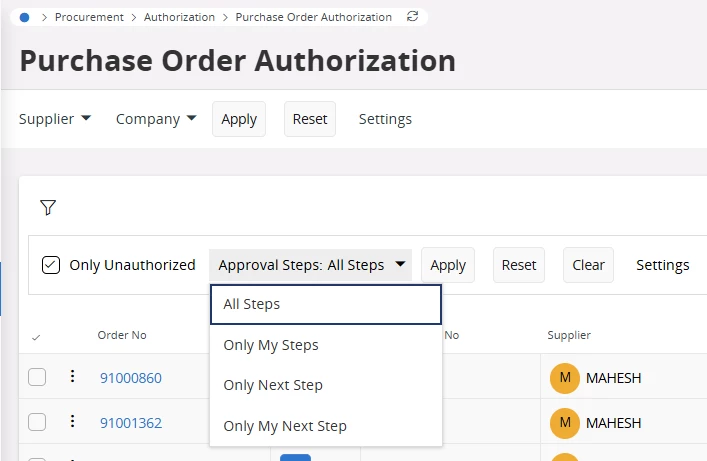This screenshot has height=461, width=707.
Task: Open Settings in the top filter bar
Action: point(385,119)
